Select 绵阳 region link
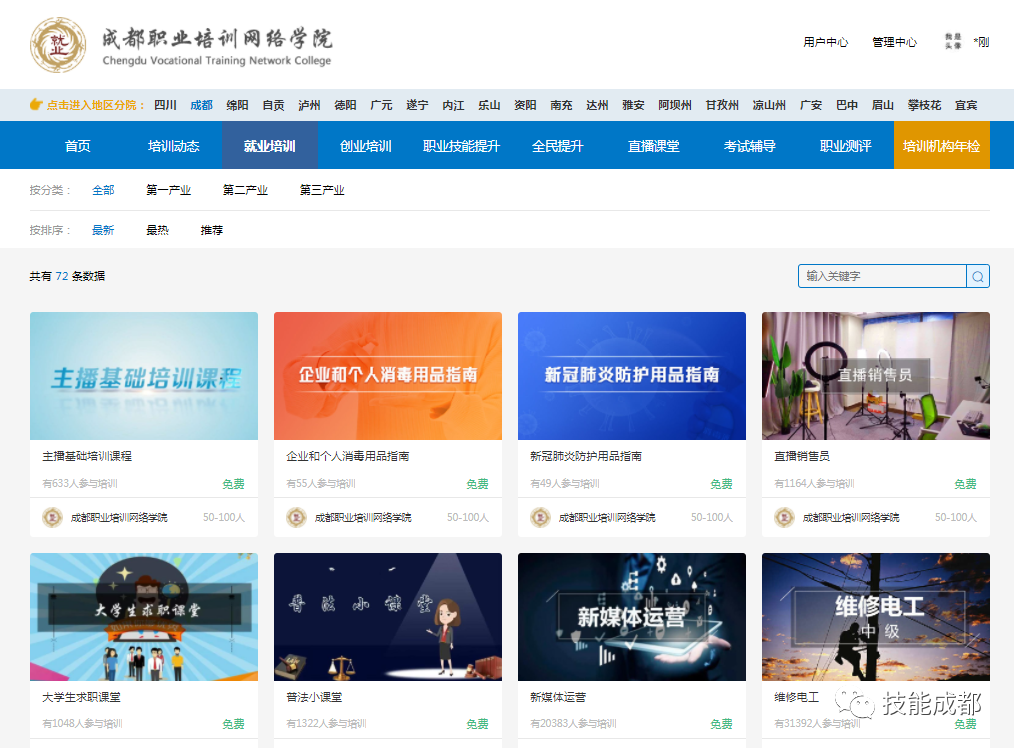 pos(237,105)
